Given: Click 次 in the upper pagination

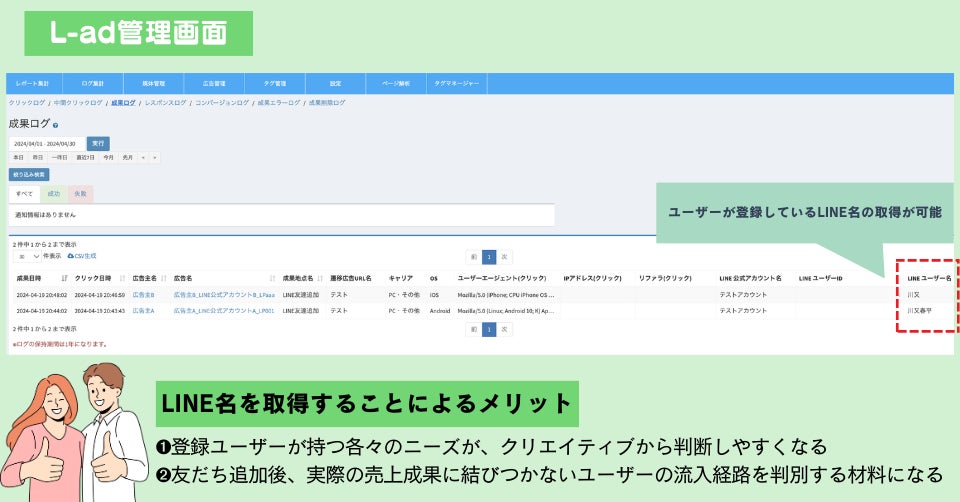Looking at the screenshot, I should pos(504,257).
